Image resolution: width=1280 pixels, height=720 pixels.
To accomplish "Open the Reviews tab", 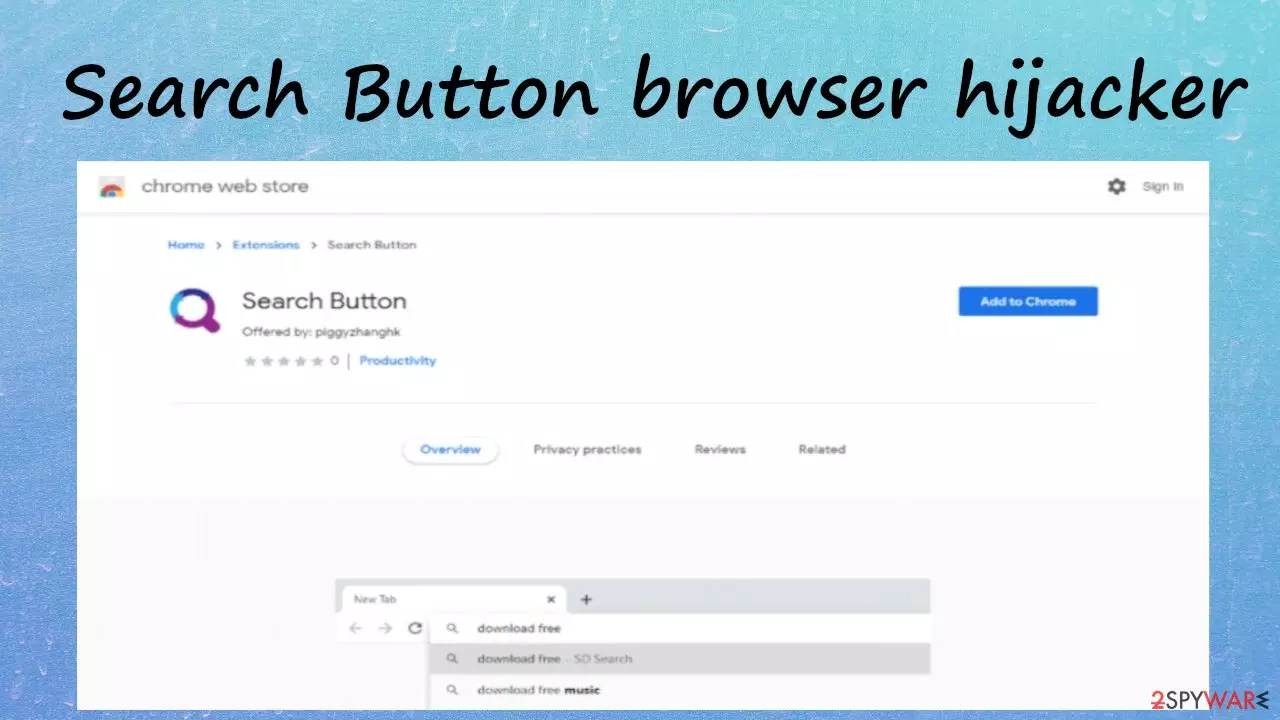I will coord(720,450).
